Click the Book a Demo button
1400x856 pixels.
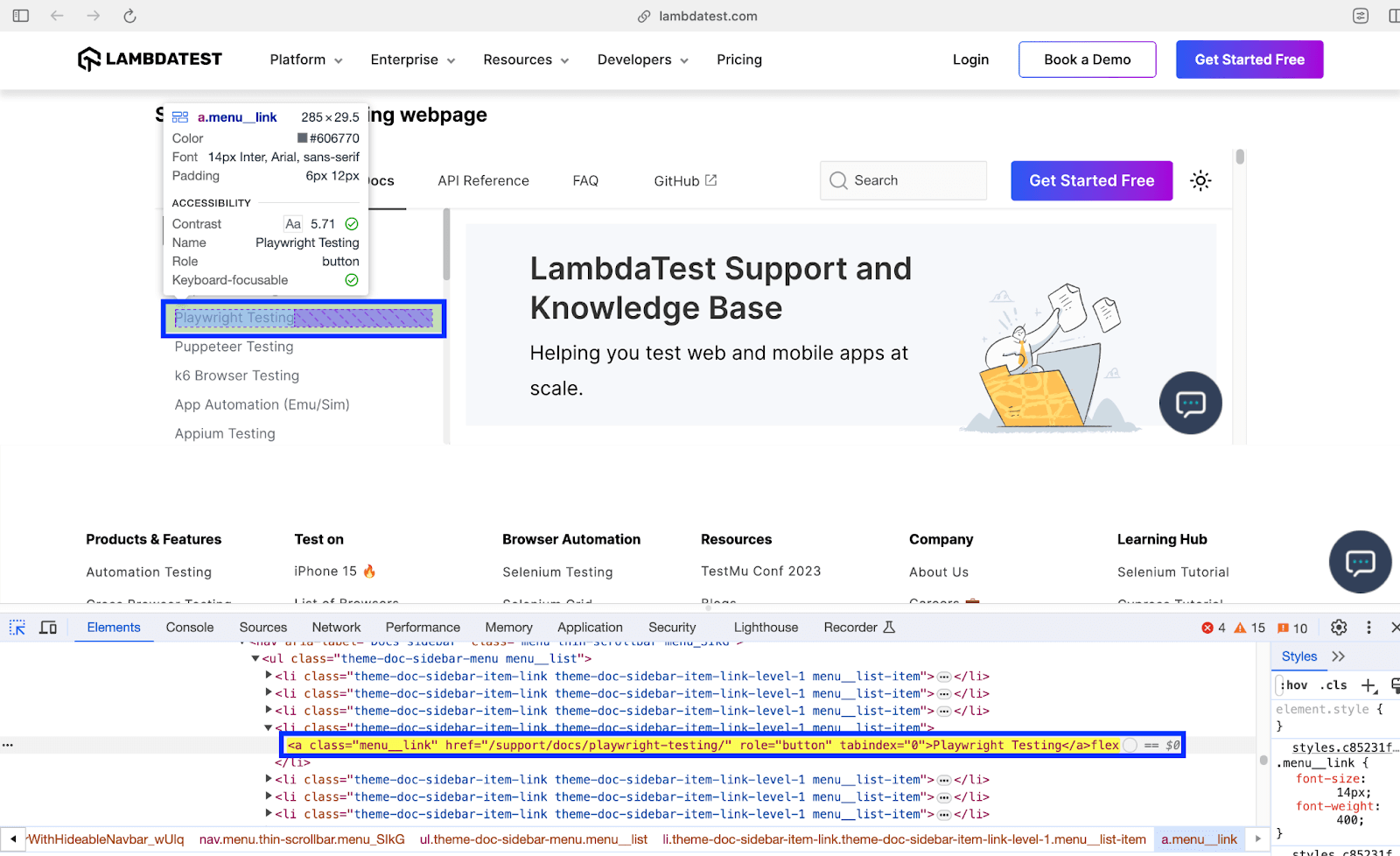point(1087,60)
